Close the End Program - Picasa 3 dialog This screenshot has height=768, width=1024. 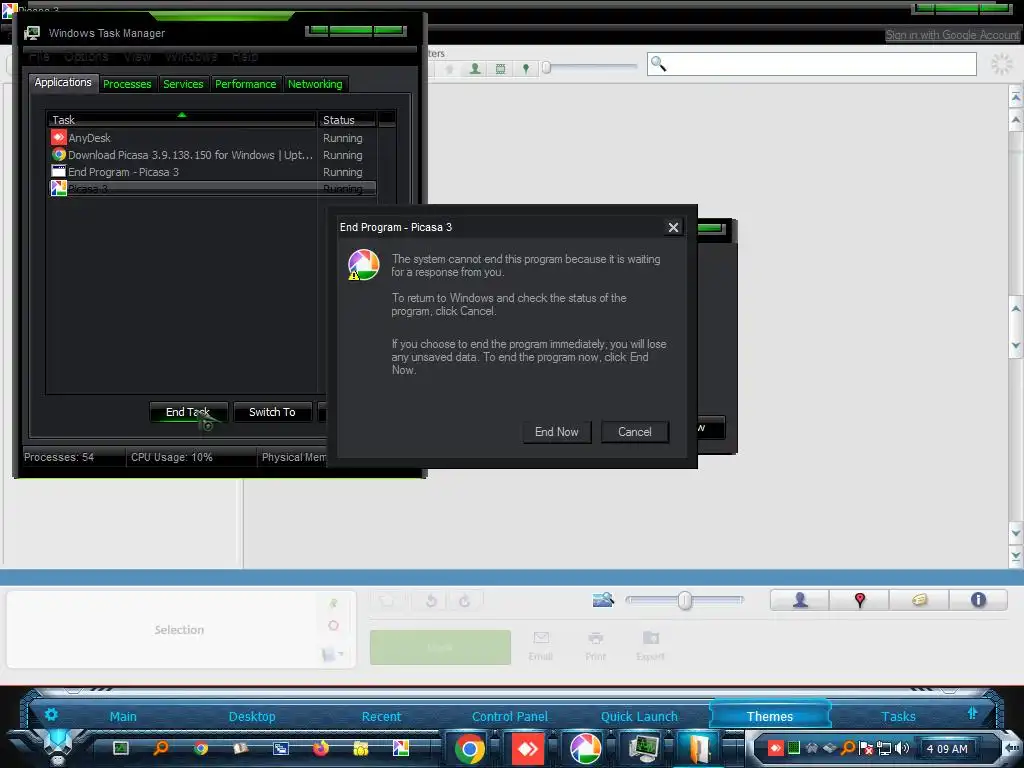(x=673, y=227)
